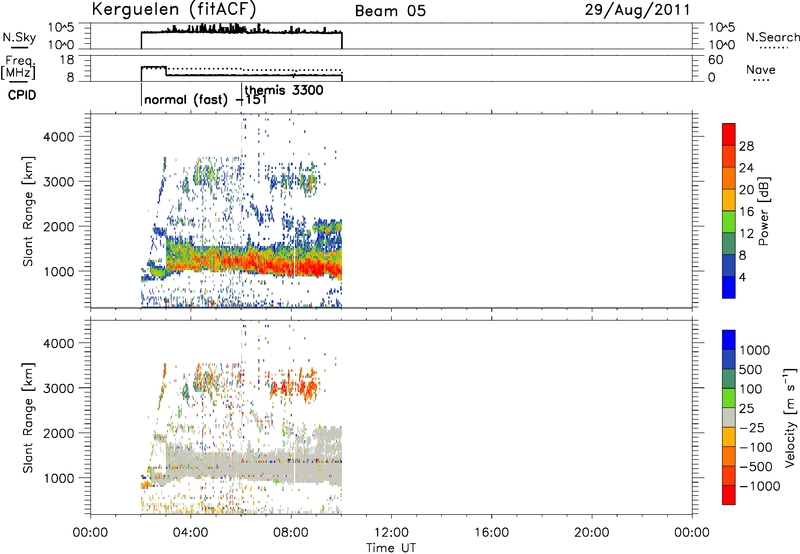Click the 'N.Search' legend label
The height and width of the screenshot is (554, 800).
[772, 37]
